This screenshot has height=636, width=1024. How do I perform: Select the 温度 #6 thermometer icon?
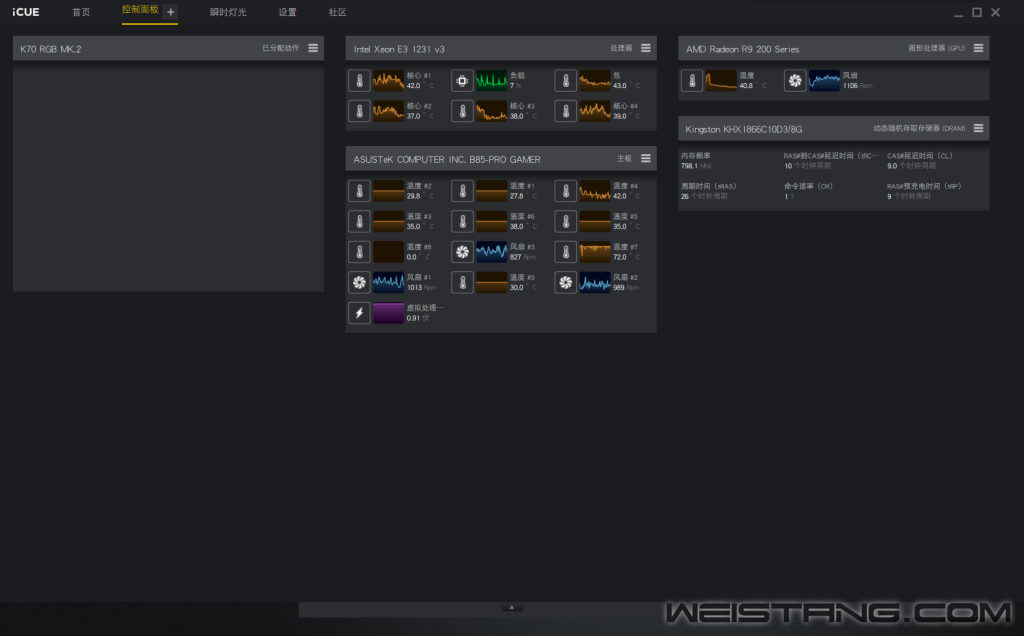click(462, 221)
